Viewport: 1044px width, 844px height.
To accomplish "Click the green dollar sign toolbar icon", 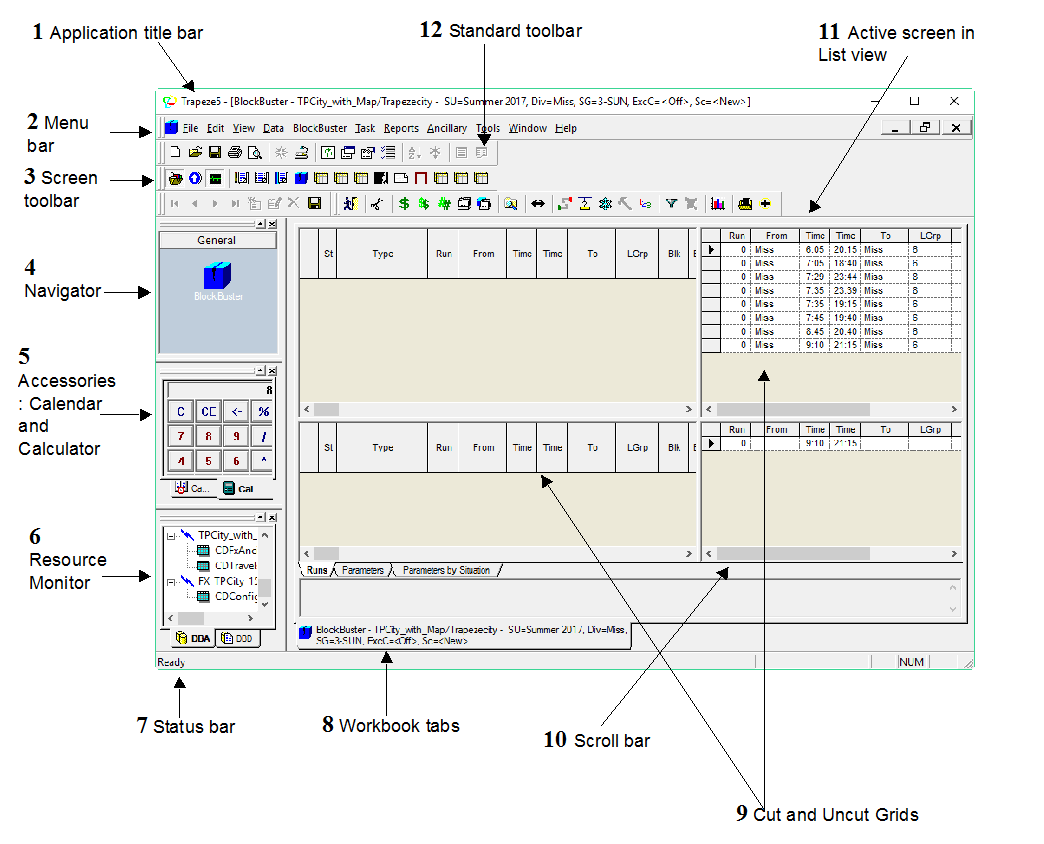I will point(403,203).
